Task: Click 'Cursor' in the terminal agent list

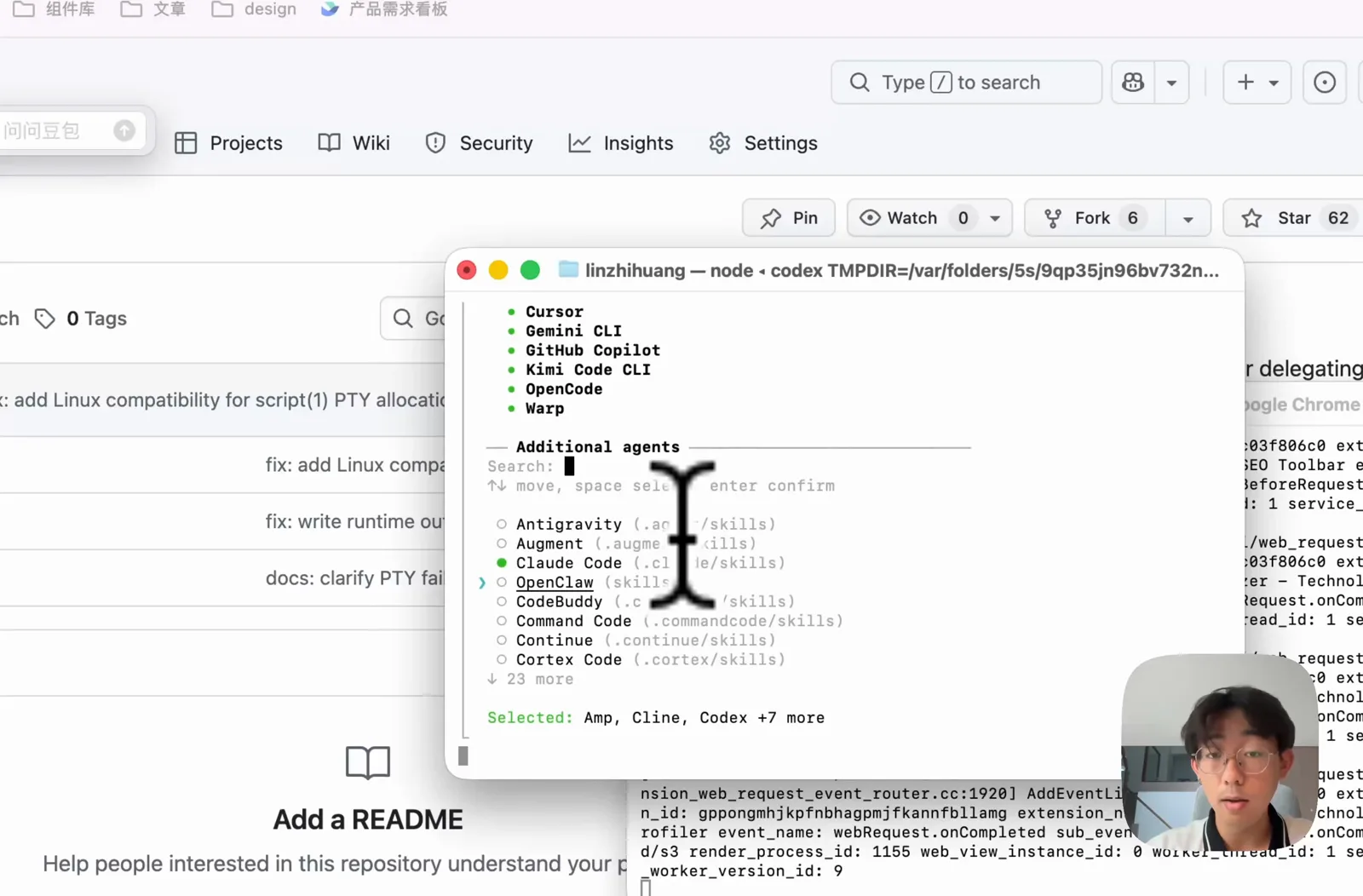Action: pyautogui.click(x=555, y=312)
